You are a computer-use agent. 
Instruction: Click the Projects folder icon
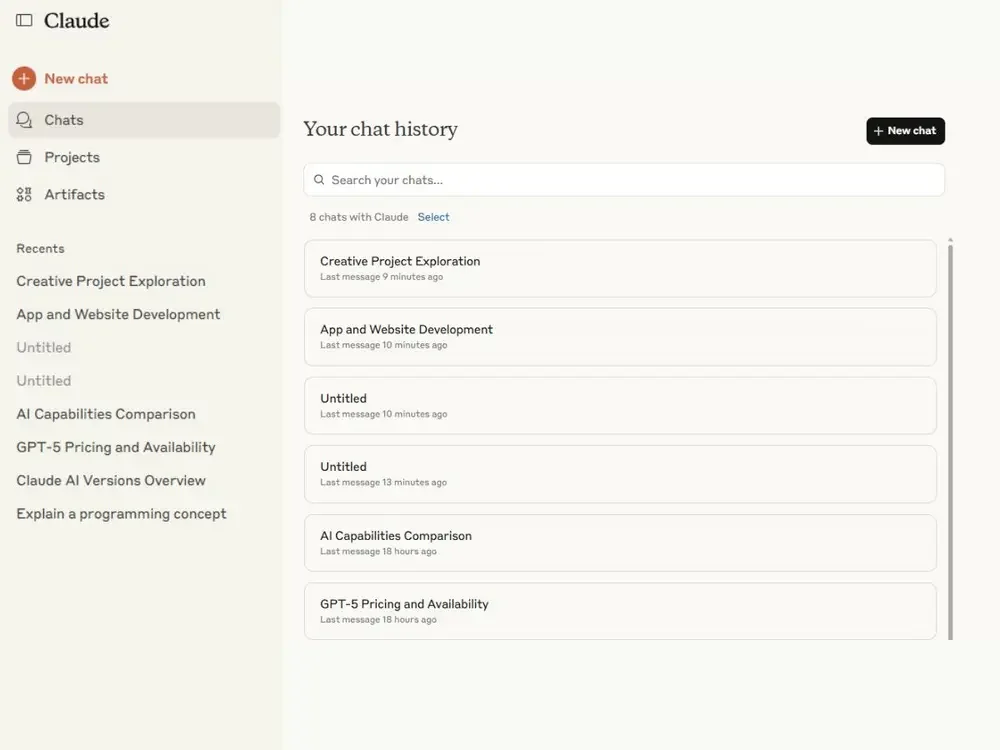(x=24, y=157)
